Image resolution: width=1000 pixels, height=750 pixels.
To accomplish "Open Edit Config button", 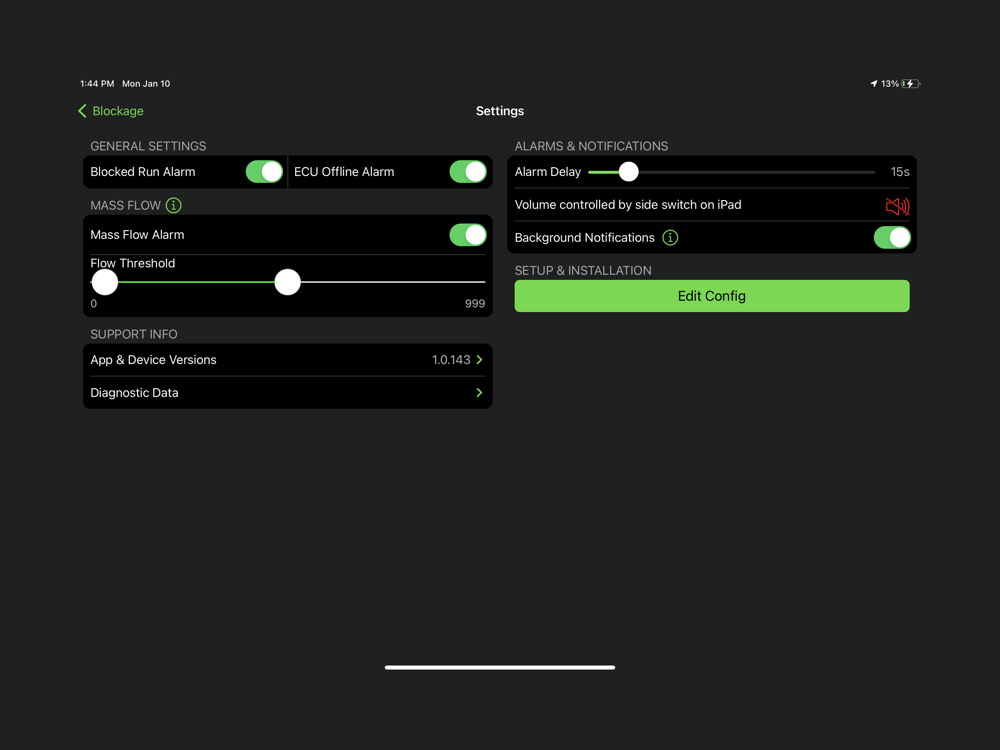I will [x=712, y=296].
